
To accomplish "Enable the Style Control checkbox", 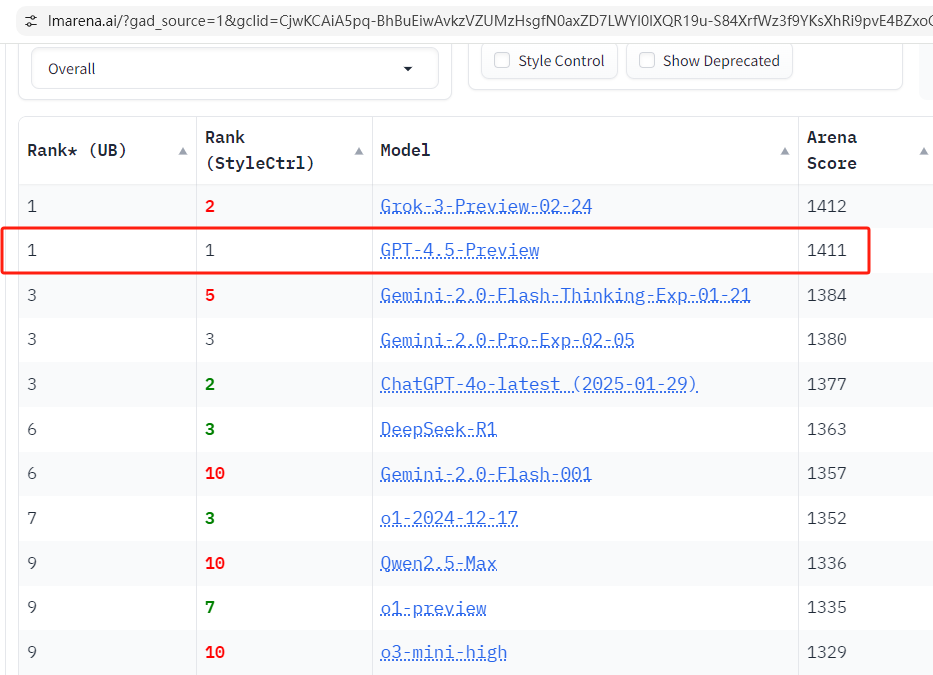I will tap(502, 60).
